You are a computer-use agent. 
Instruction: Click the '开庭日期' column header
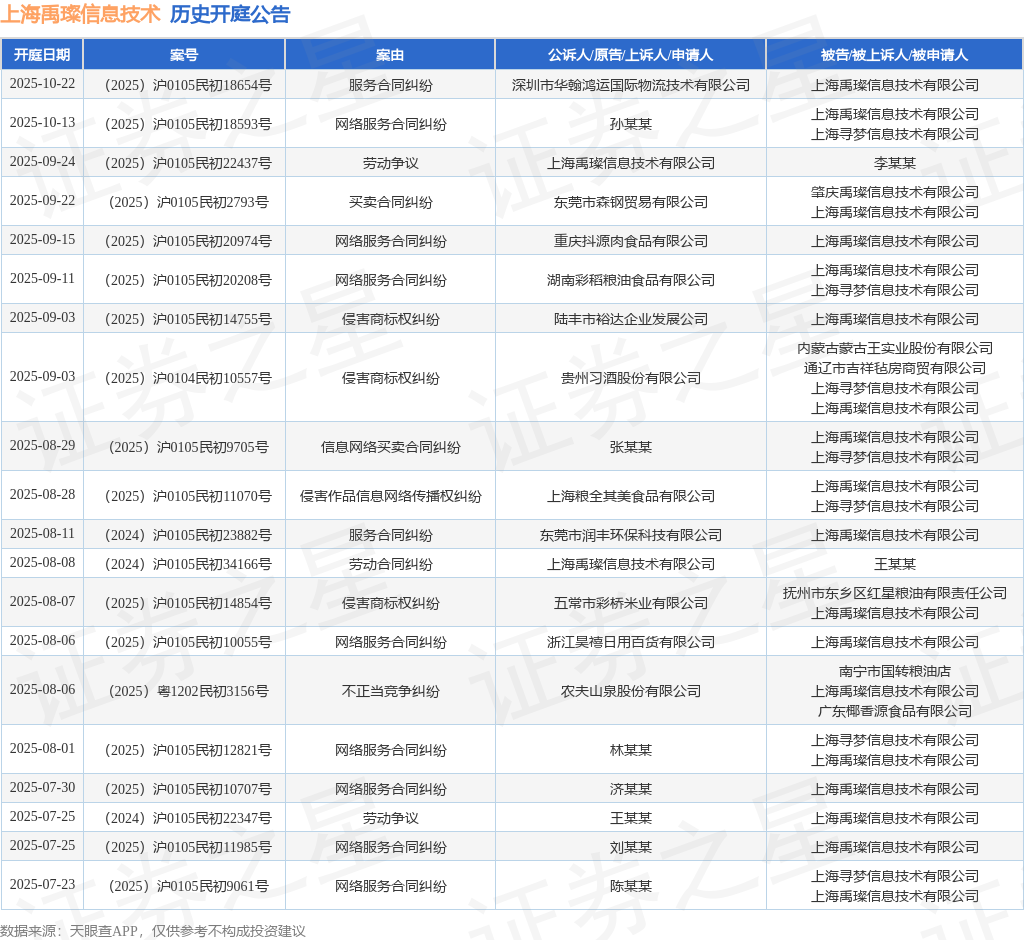click(x=42, y=55)
